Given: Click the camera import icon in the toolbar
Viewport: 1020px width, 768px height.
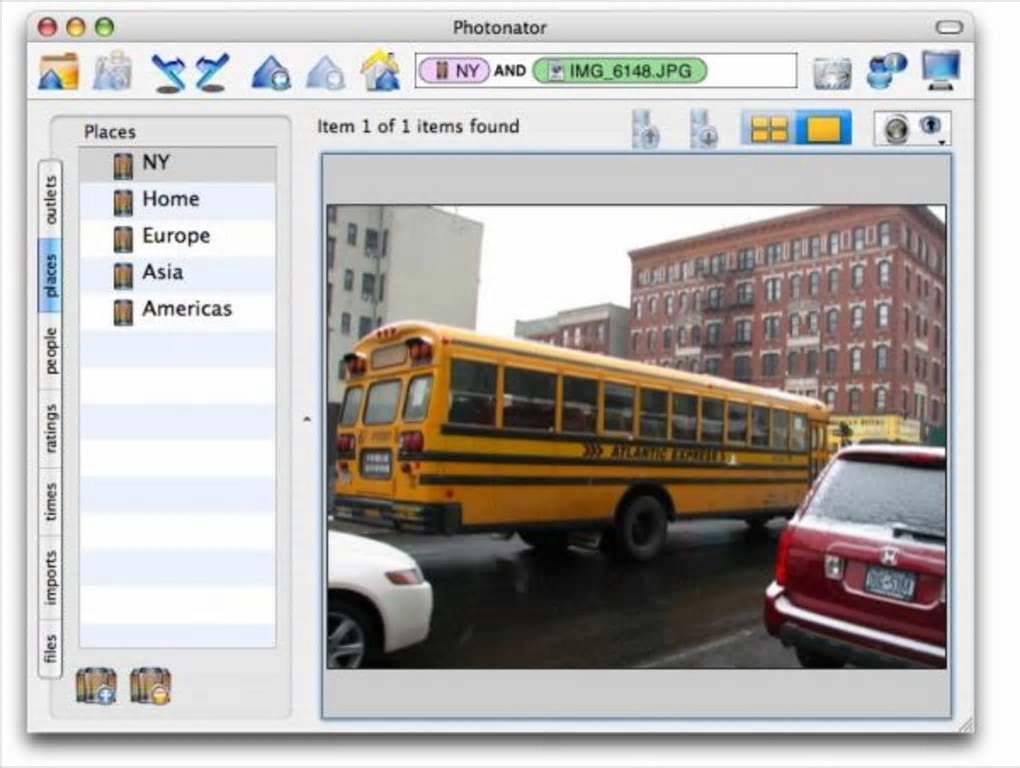Looking at the screenshot, I should pos(112,71).
